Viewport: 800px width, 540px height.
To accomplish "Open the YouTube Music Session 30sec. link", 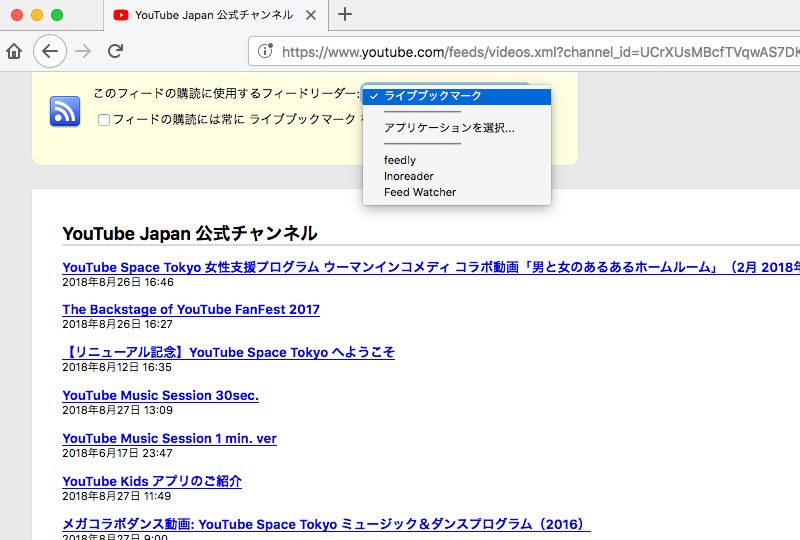I will click(x=160, y=396).
